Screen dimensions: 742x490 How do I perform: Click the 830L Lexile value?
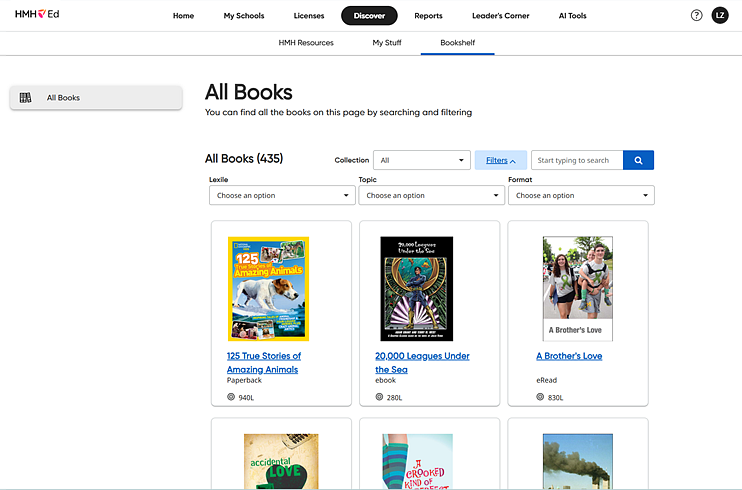556,398
